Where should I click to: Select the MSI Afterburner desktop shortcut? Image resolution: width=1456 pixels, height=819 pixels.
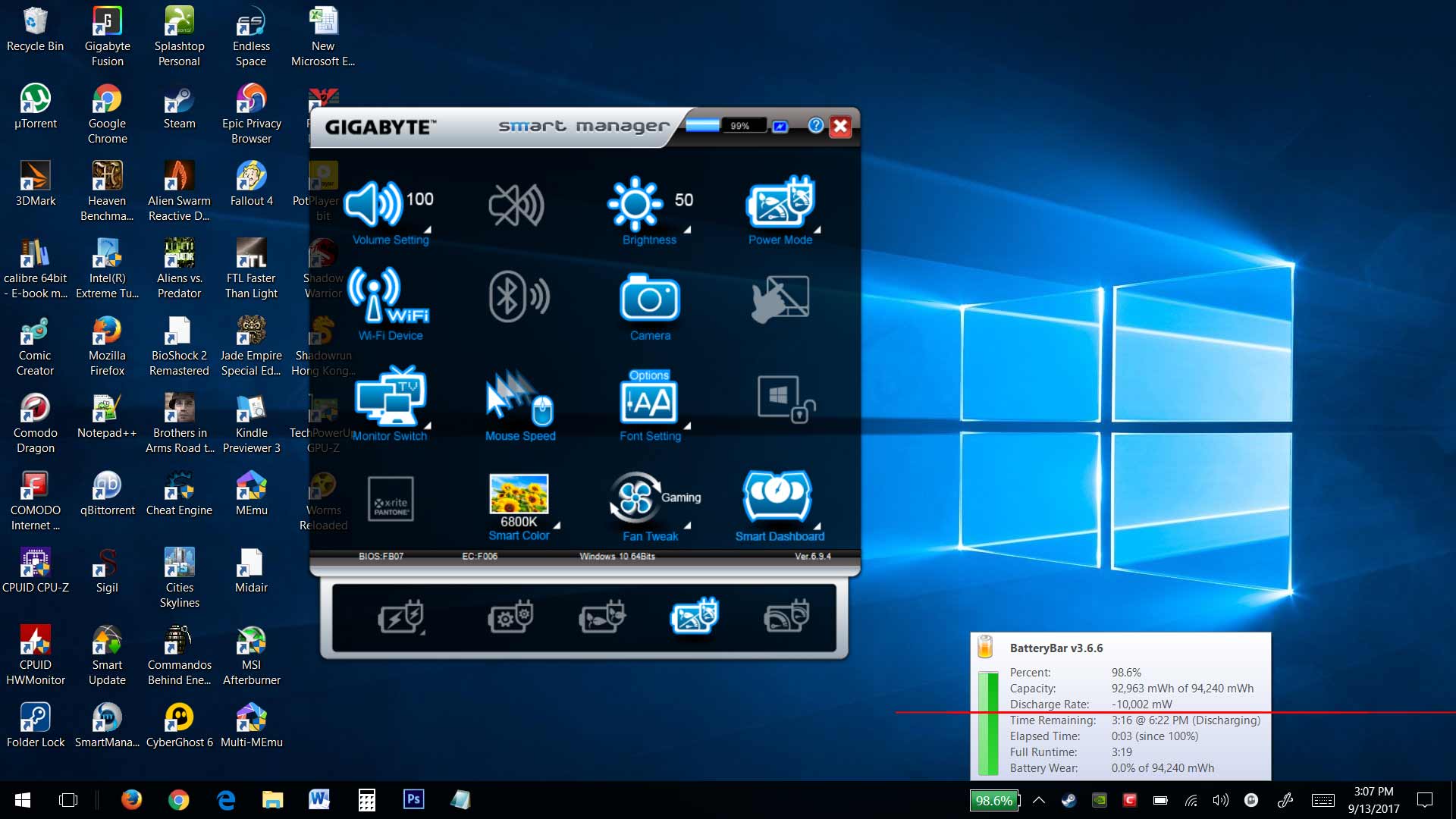pos(251,656)
